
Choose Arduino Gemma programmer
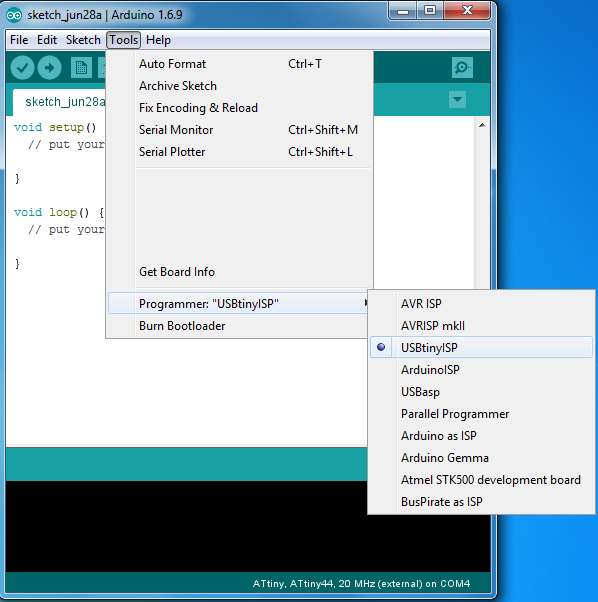[x=481, y=458]
